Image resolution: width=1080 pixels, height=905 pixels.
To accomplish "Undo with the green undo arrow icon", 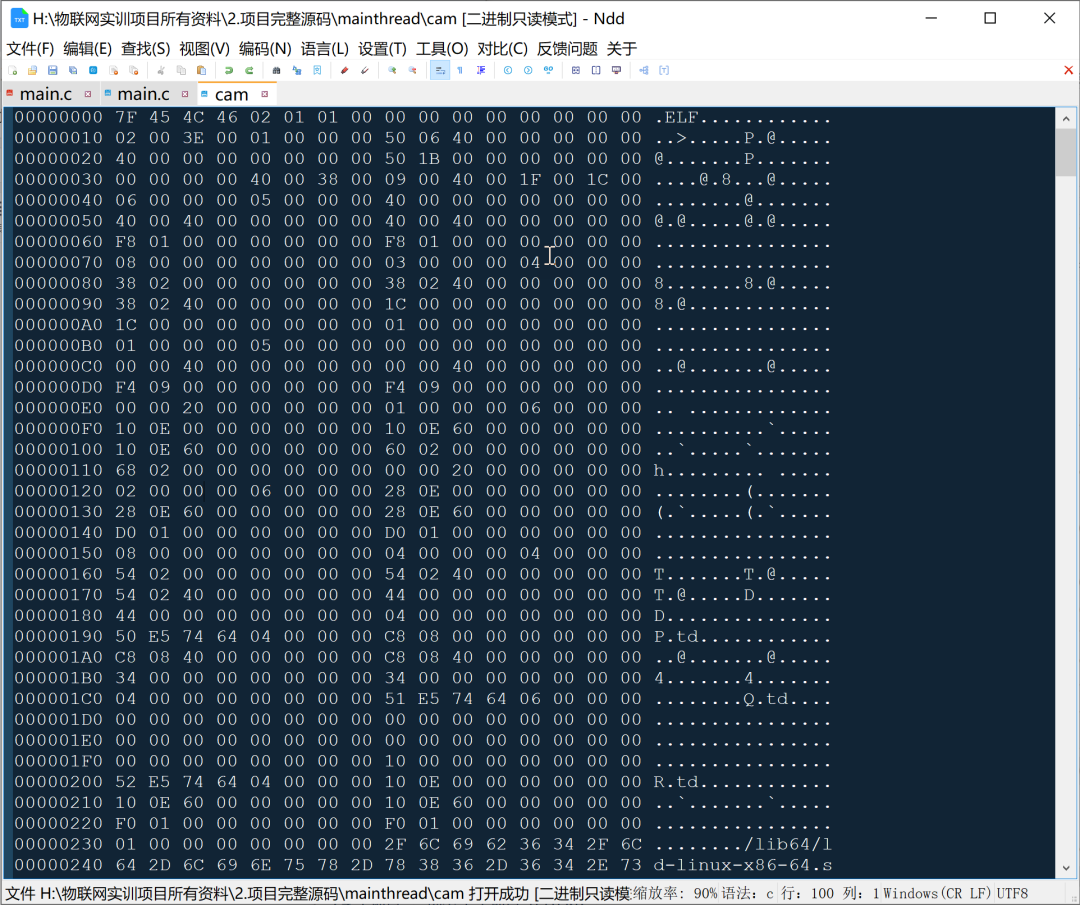I will tap(230, 70).
